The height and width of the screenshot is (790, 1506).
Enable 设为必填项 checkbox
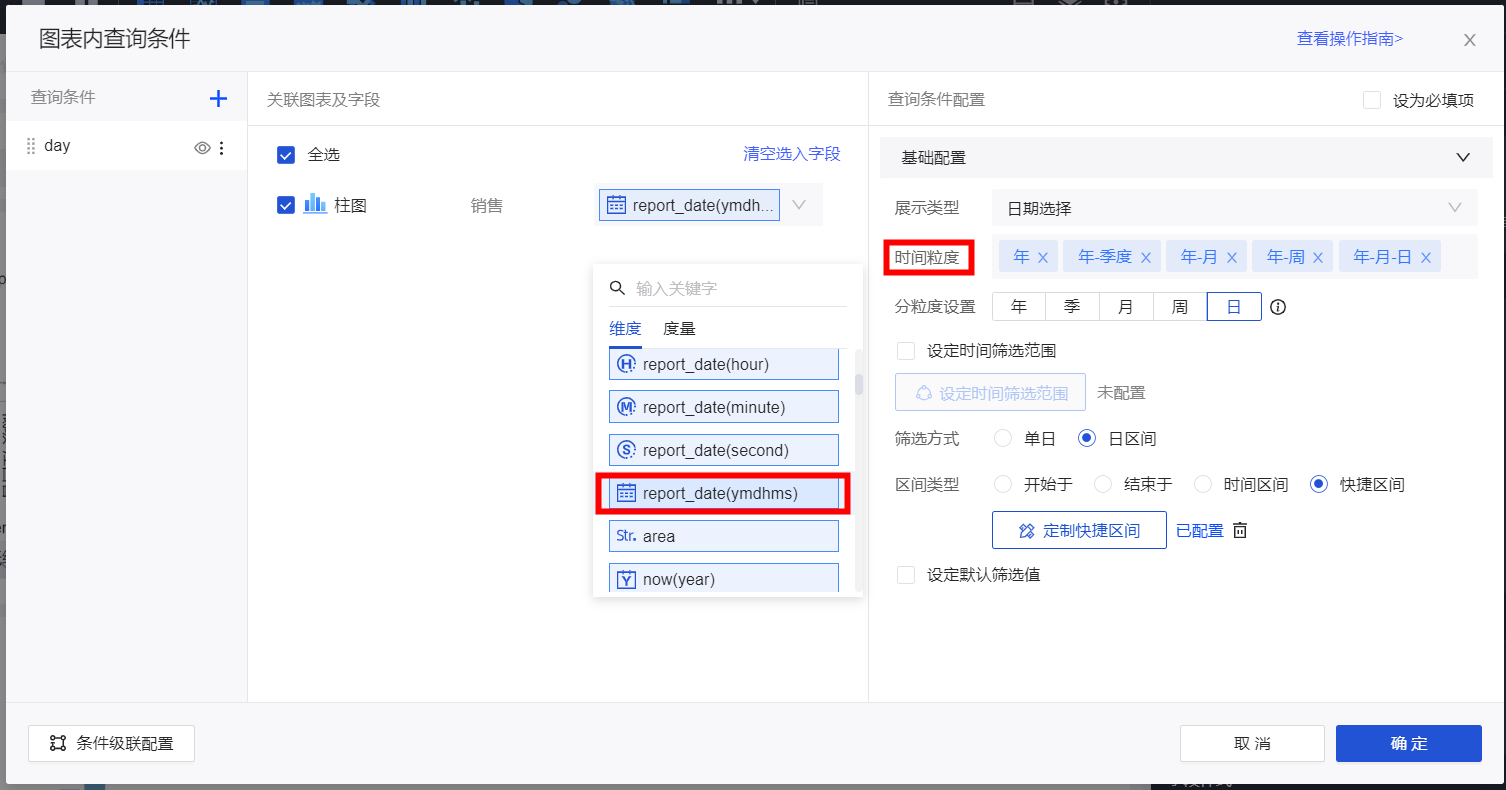tap(1372, 100)
